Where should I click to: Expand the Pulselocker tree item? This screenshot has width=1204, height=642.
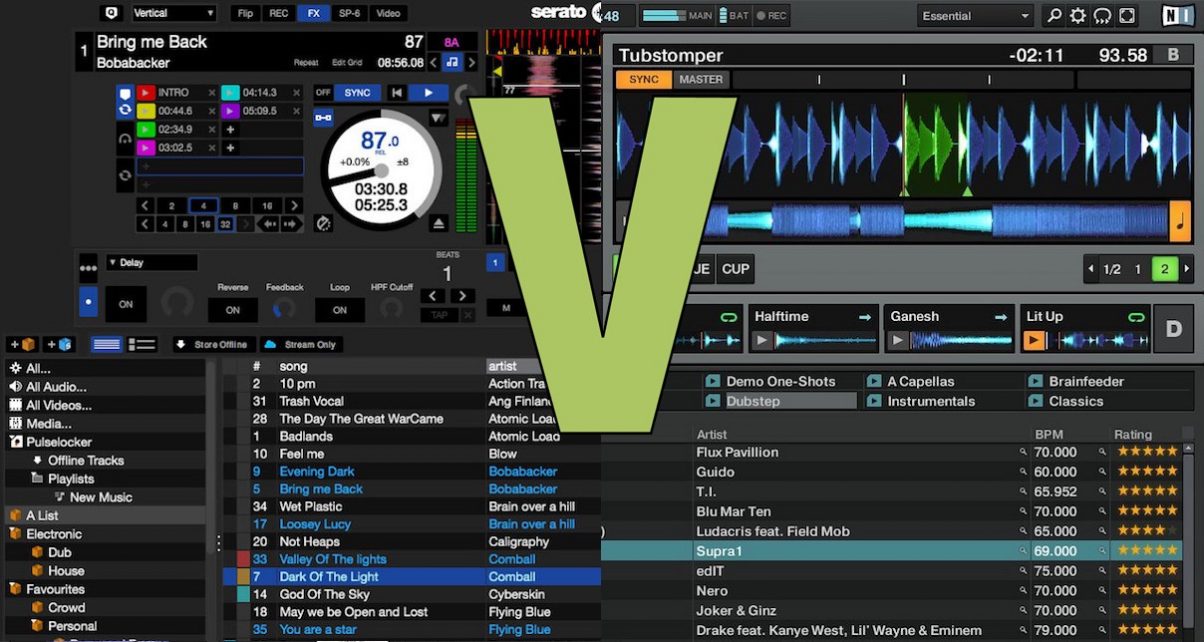[x=15, y=441]
